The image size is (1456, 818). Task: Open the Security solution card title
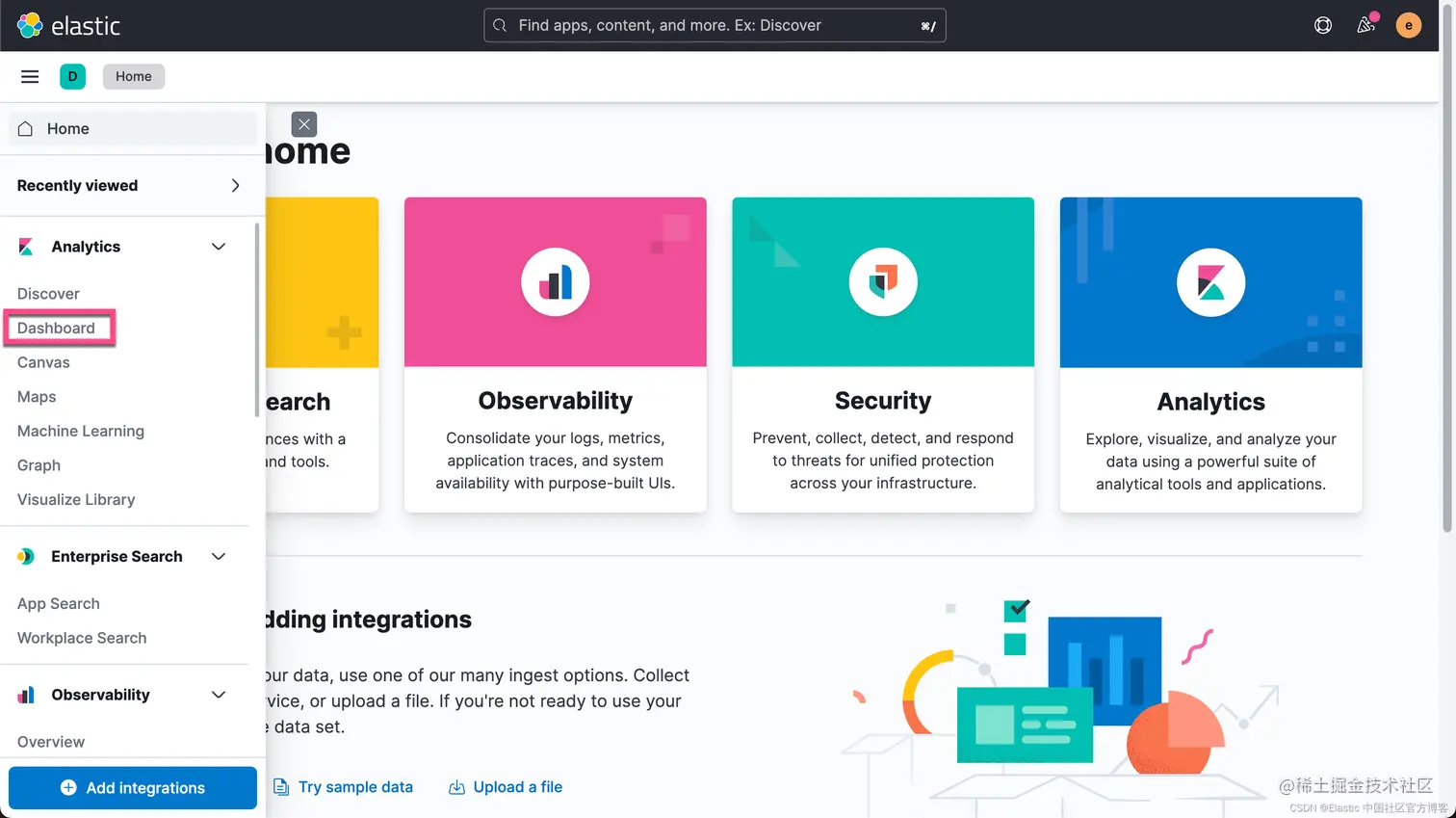tap(883, 401)
